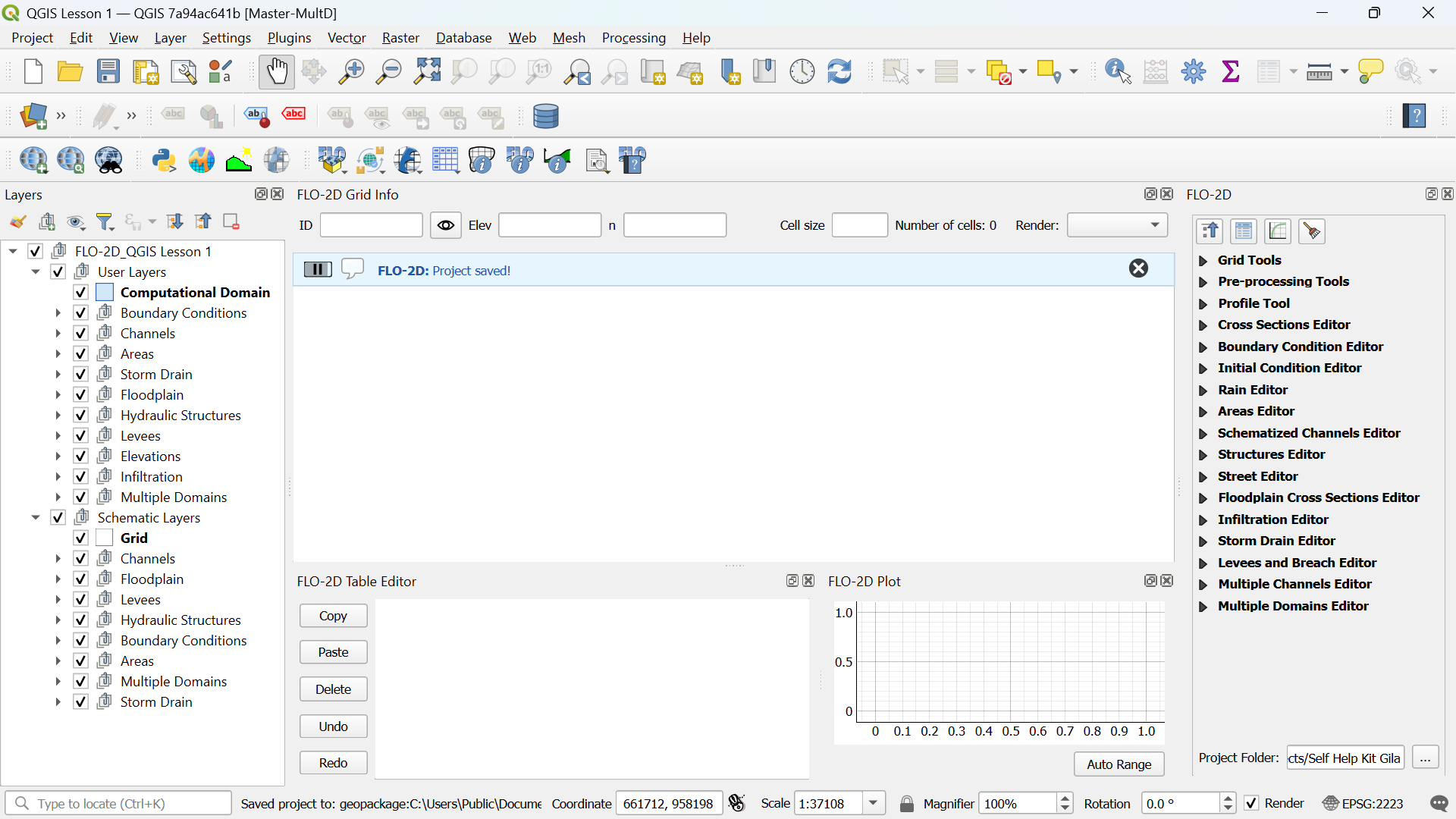Open the Processing menu
The height and width of the screenshot is (819, 1456).
633,38
